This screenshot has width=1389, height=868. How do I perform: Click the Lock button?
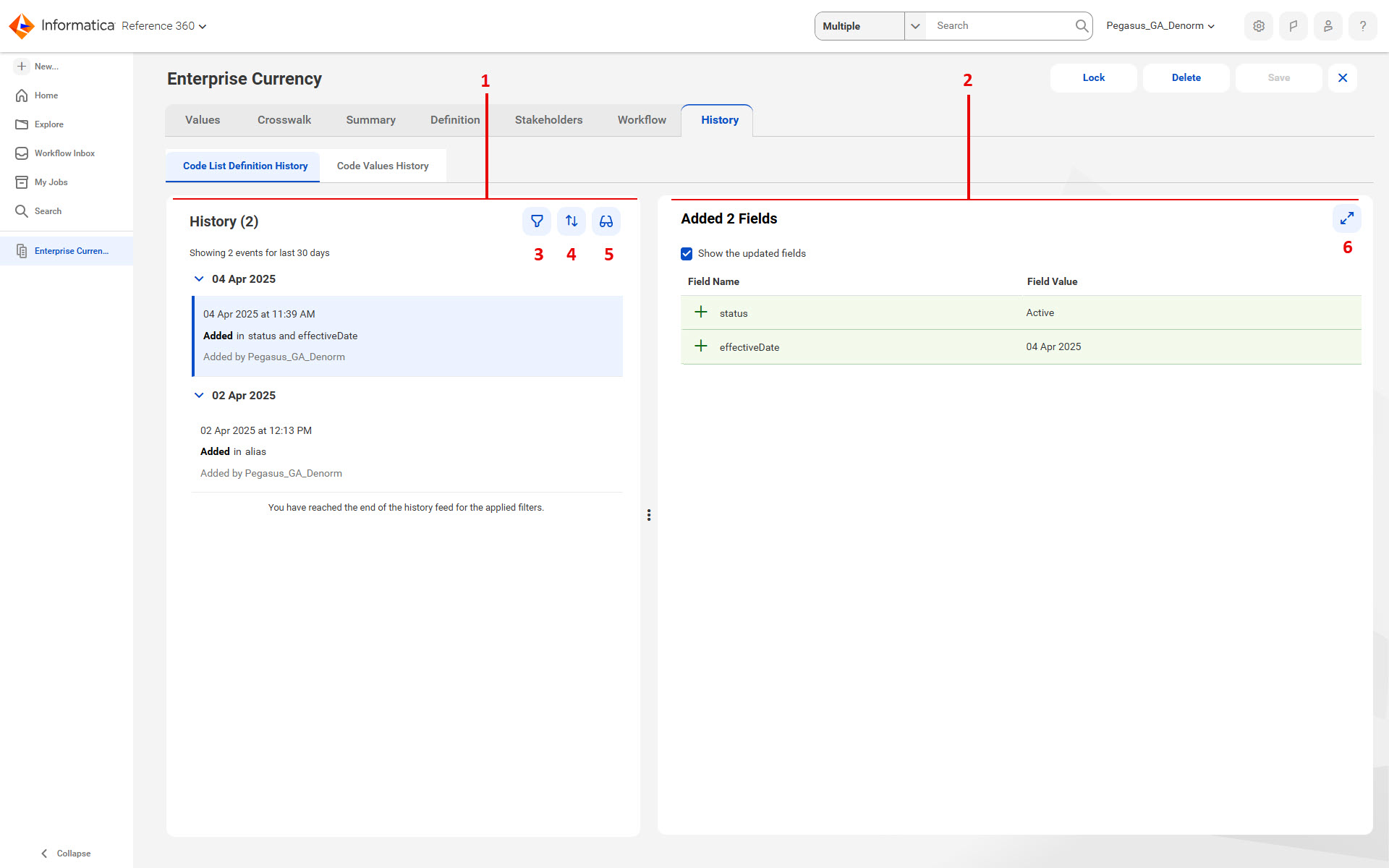[1094, 78]
